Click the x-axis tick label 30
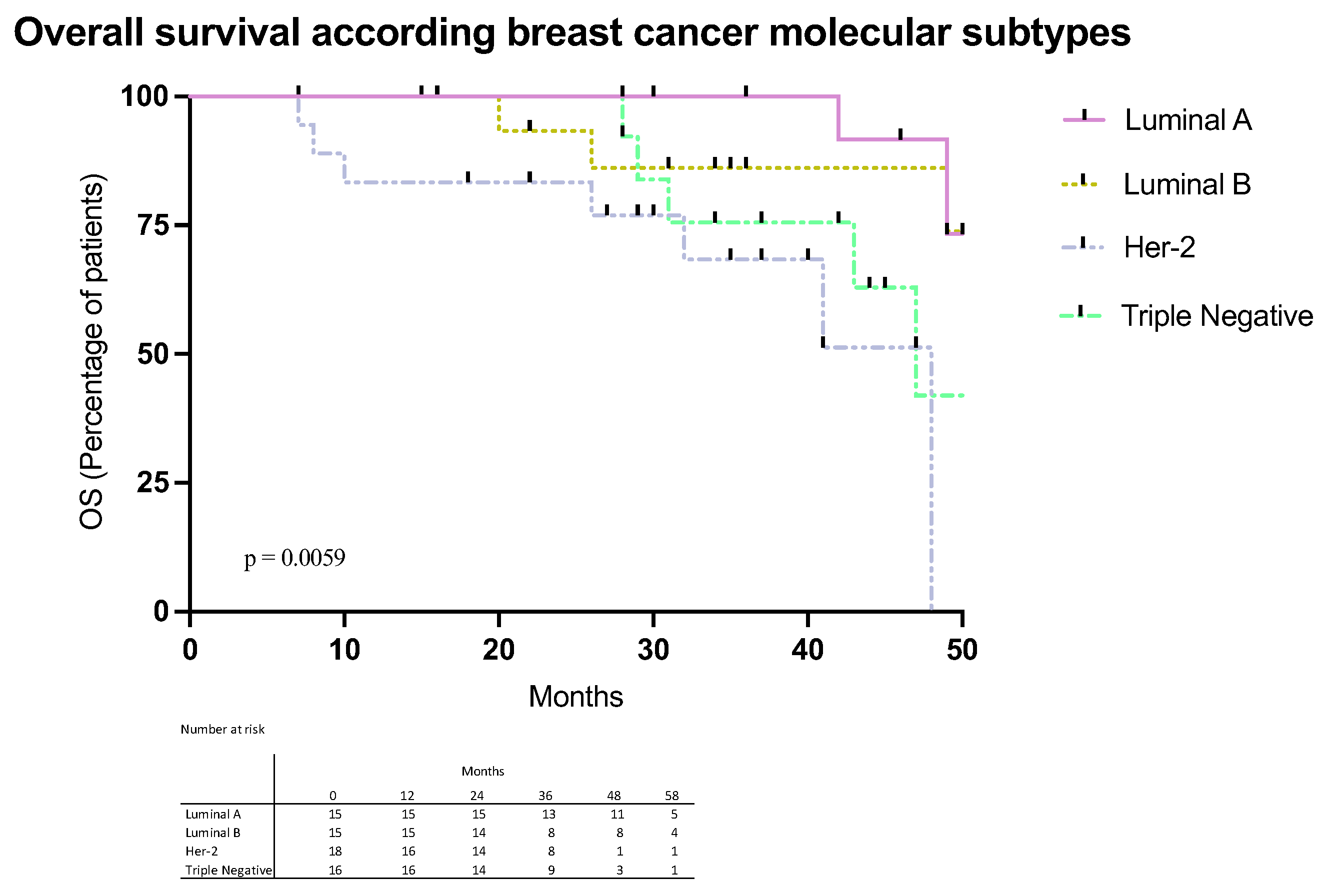Viewport: 1331px width, 896px height. [653, 650]
